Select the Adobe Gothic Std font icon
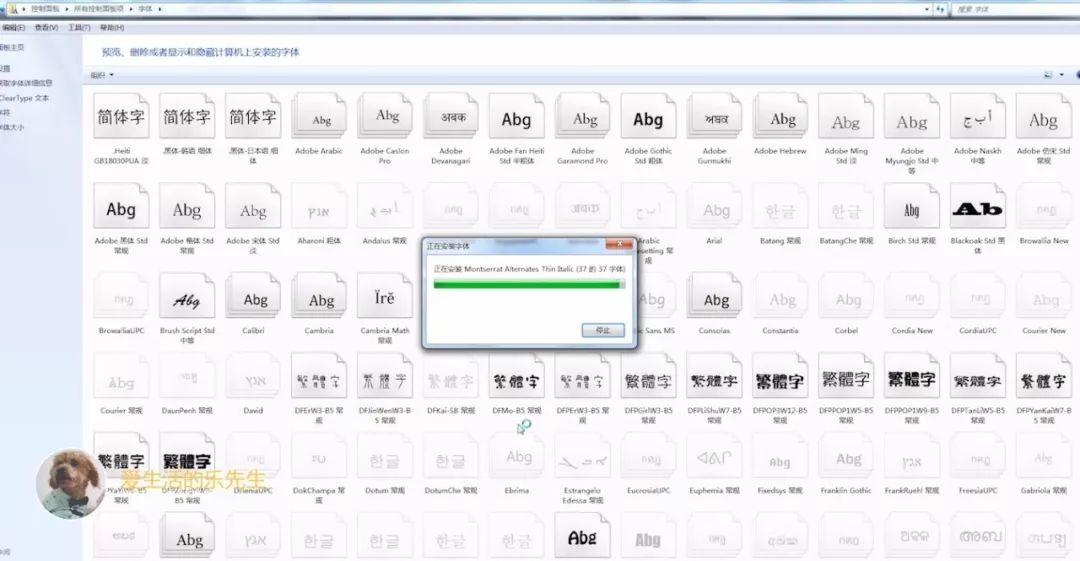The width and height of the screenshot is (1080, 561). click(x=648, y=118)
